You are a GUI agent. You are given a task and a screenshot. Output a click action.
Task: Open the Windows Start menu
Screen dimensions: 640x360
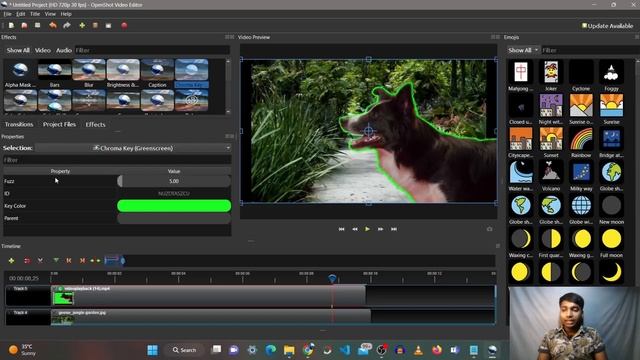(x=153, y=350)
